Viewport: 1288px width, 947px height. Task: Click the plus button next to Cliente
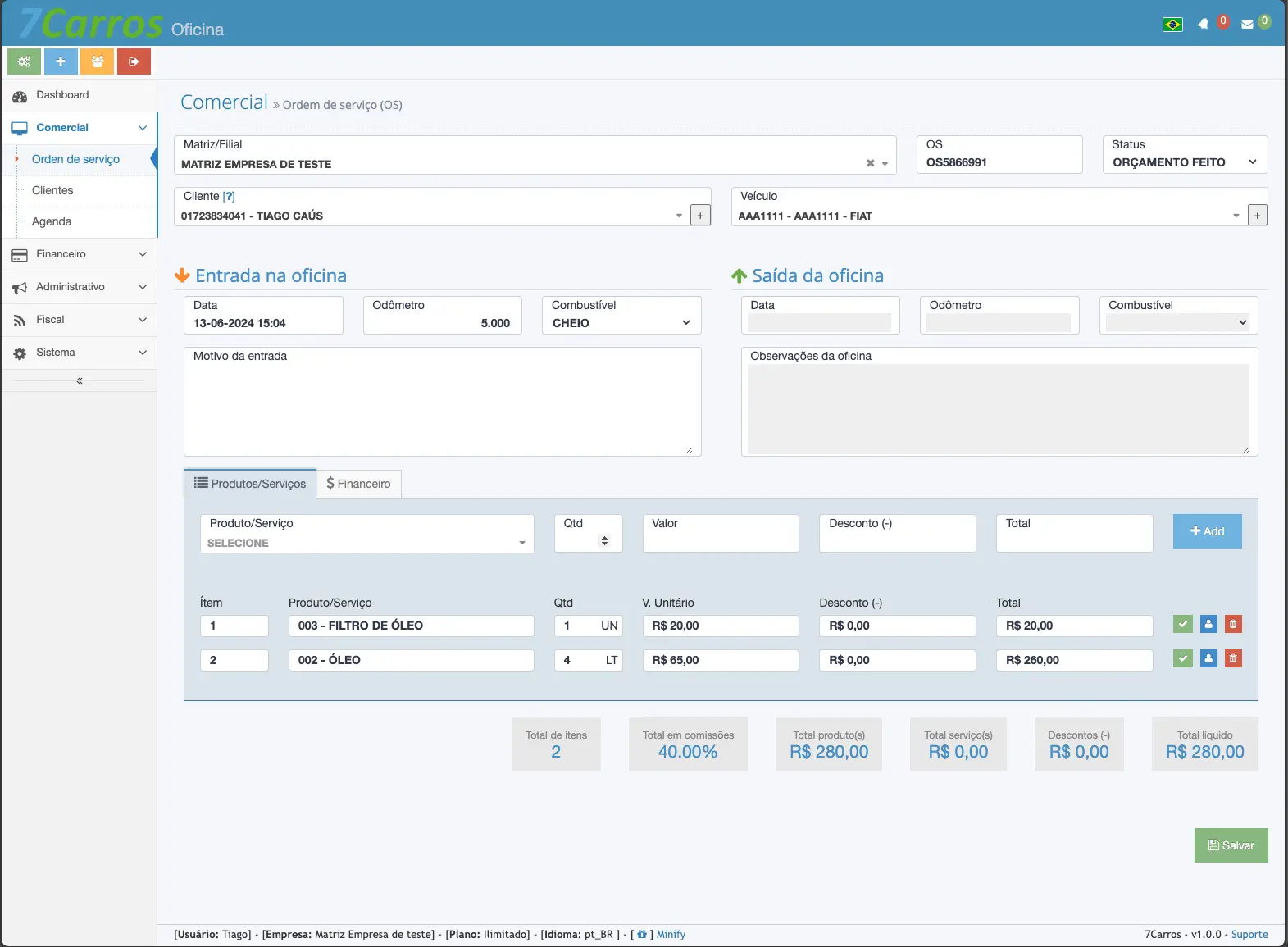700,216
